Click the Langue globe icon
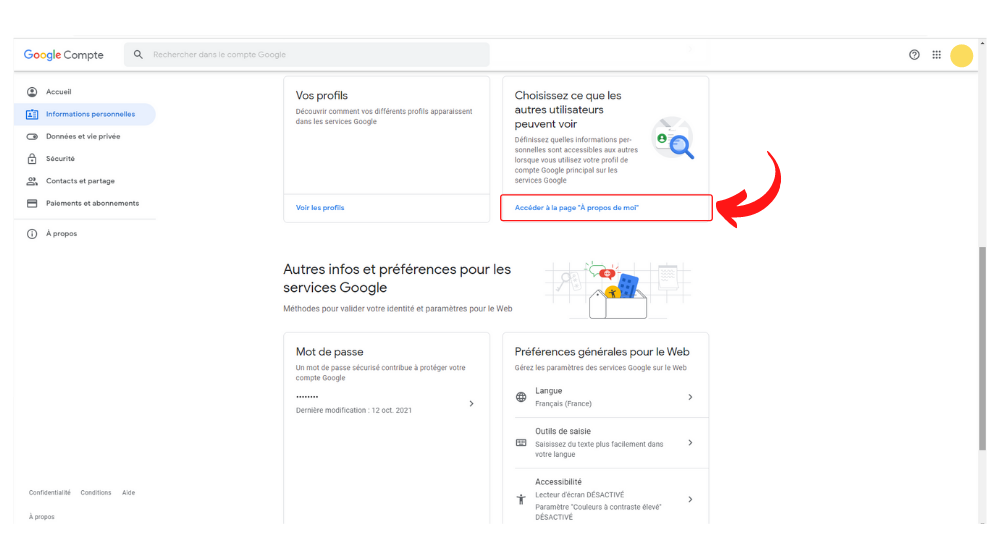1000x560 pixels. (x=521, y=397)
